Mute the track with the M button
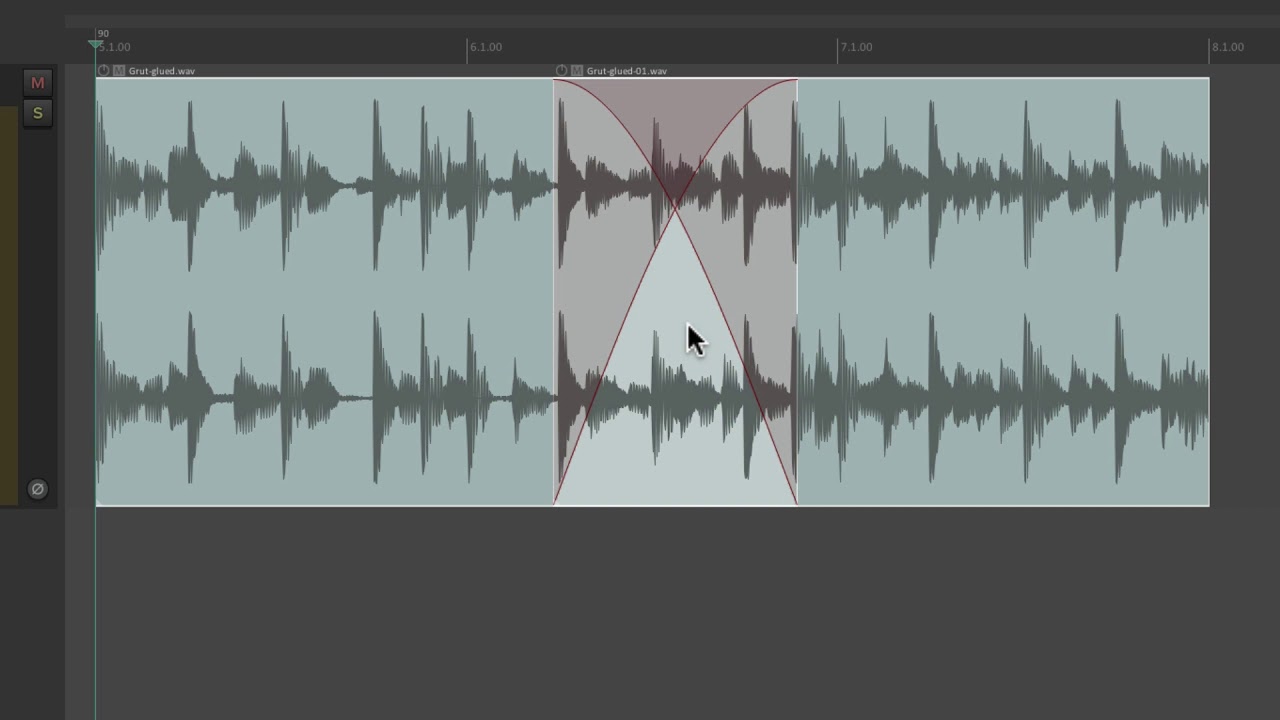Screen dimensions: 1280x720 [x=37, y=83]
